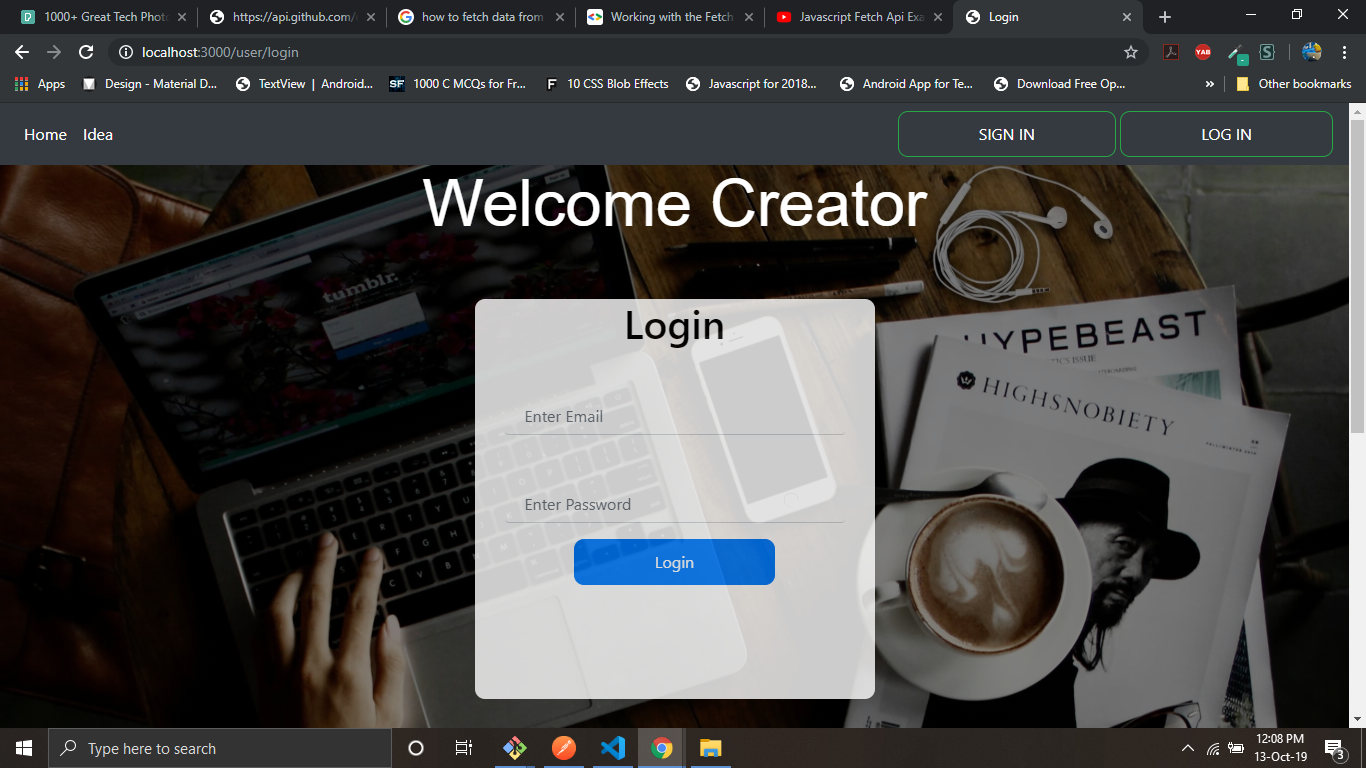Focus the Enter Password field
The height and width of the screenshot is (768, 1366).
click(x=675, y=505)
